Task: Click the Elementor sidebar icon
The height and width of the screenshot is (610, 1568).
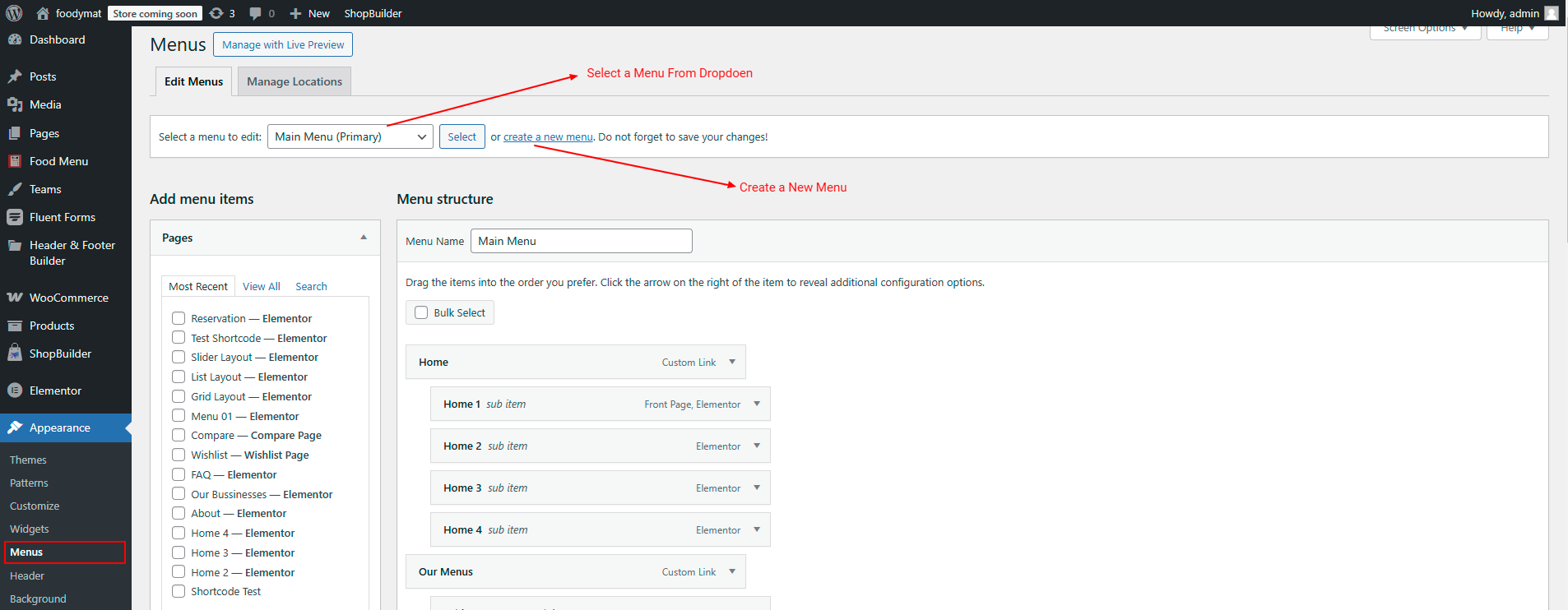Action: 15,390
